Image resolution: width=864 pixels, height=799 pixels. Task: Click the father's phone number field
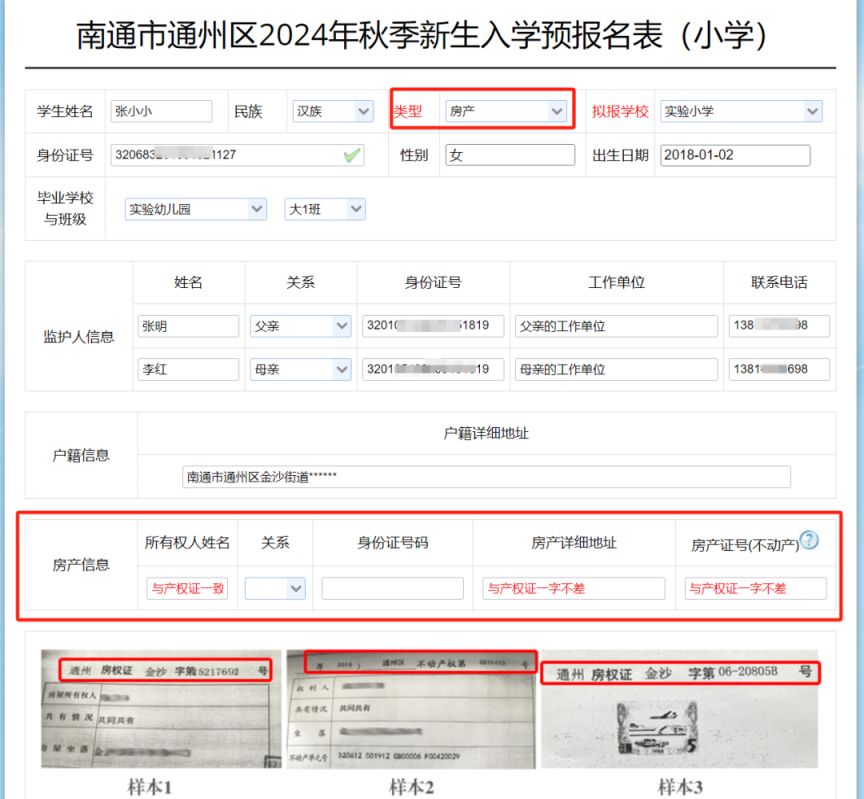click(x=779, y=326)
